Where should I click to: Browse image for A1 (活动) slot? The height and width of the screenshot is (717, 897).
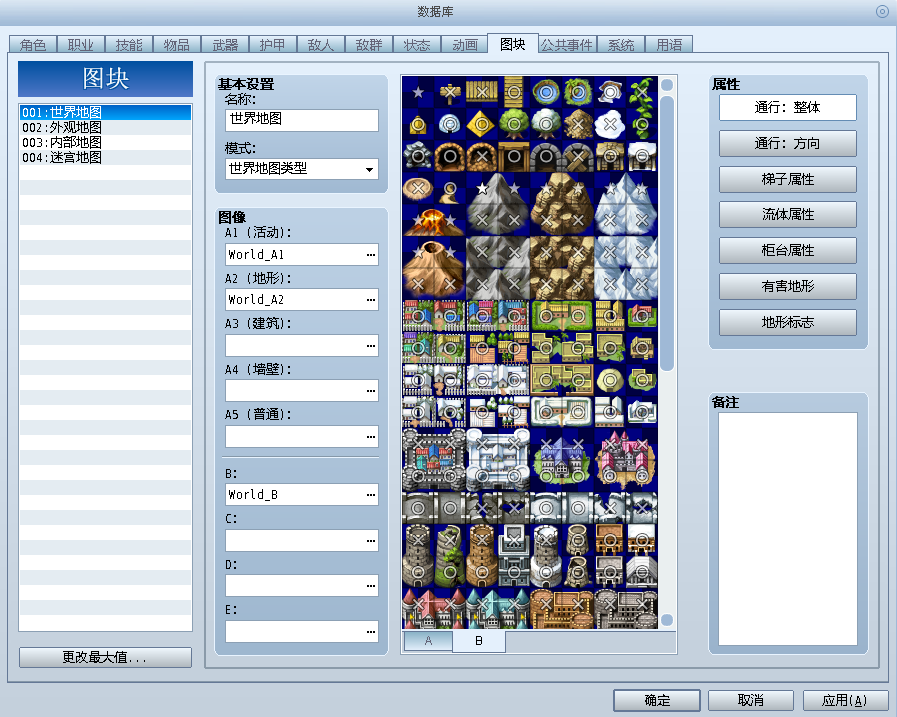pyautogui.click(x=371, y=255)
